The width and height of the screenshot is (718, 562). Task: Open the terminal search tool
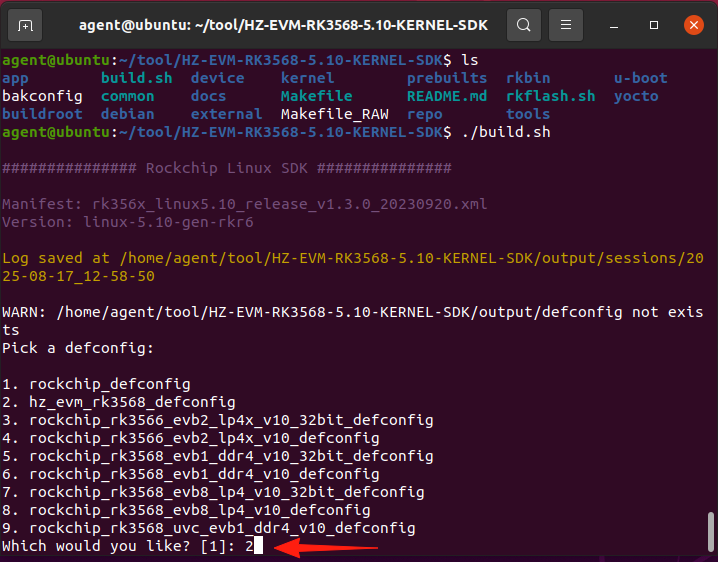click(x=523, y=25)
